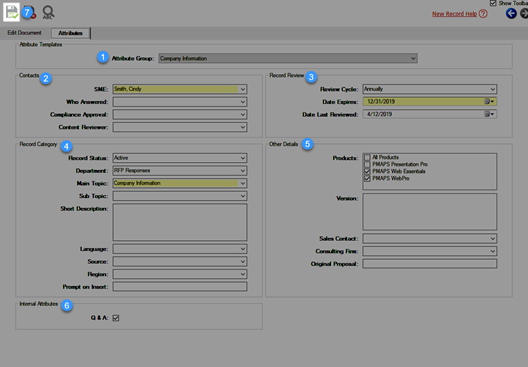Expand the Consulting Firm dropdown
Screen dimensions: 528x367
pos(430,251)
